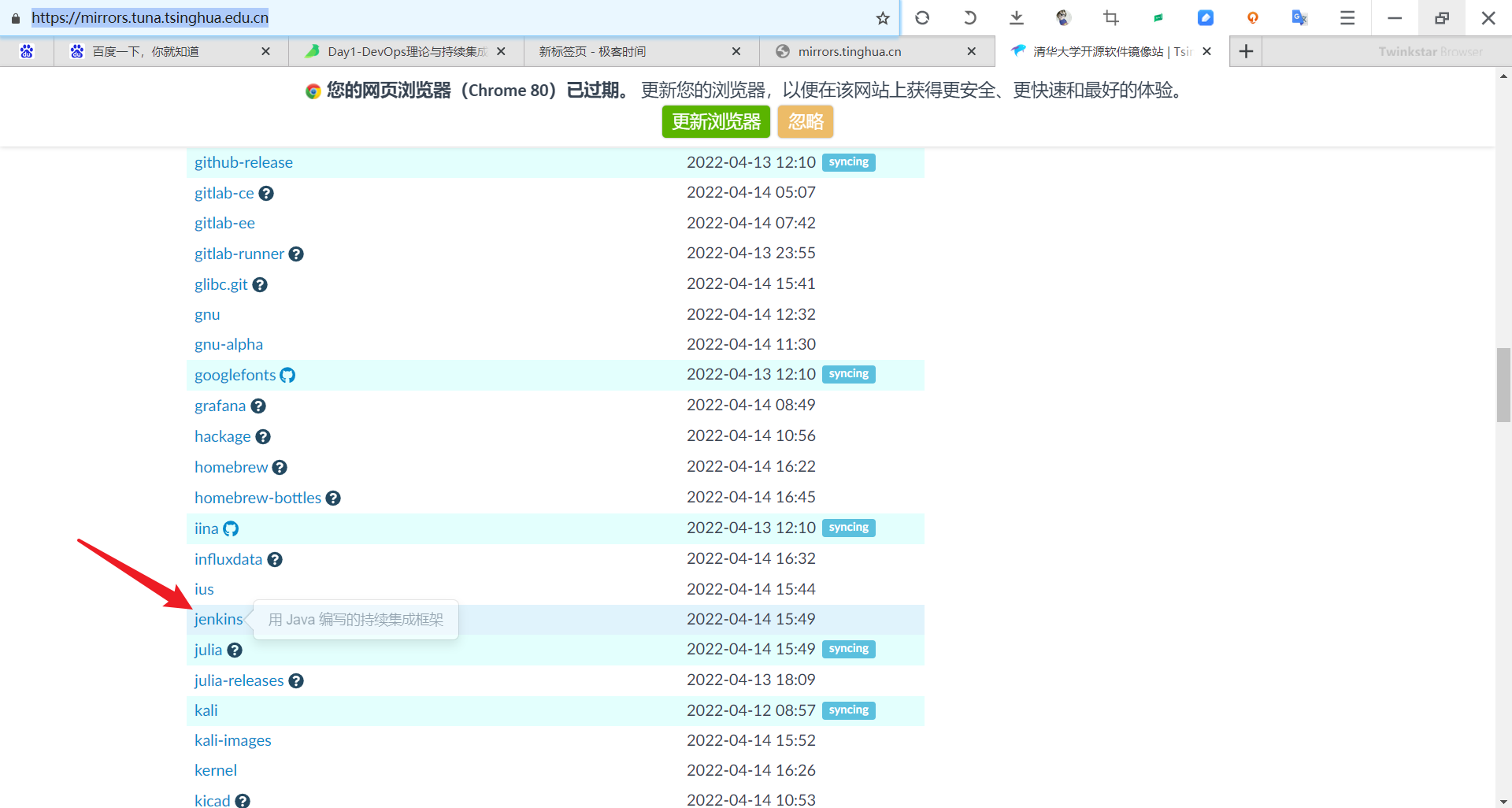Open the homebrew-bottles mirror link
This screenshot has width=1512, height=808.
pos(258,498)
